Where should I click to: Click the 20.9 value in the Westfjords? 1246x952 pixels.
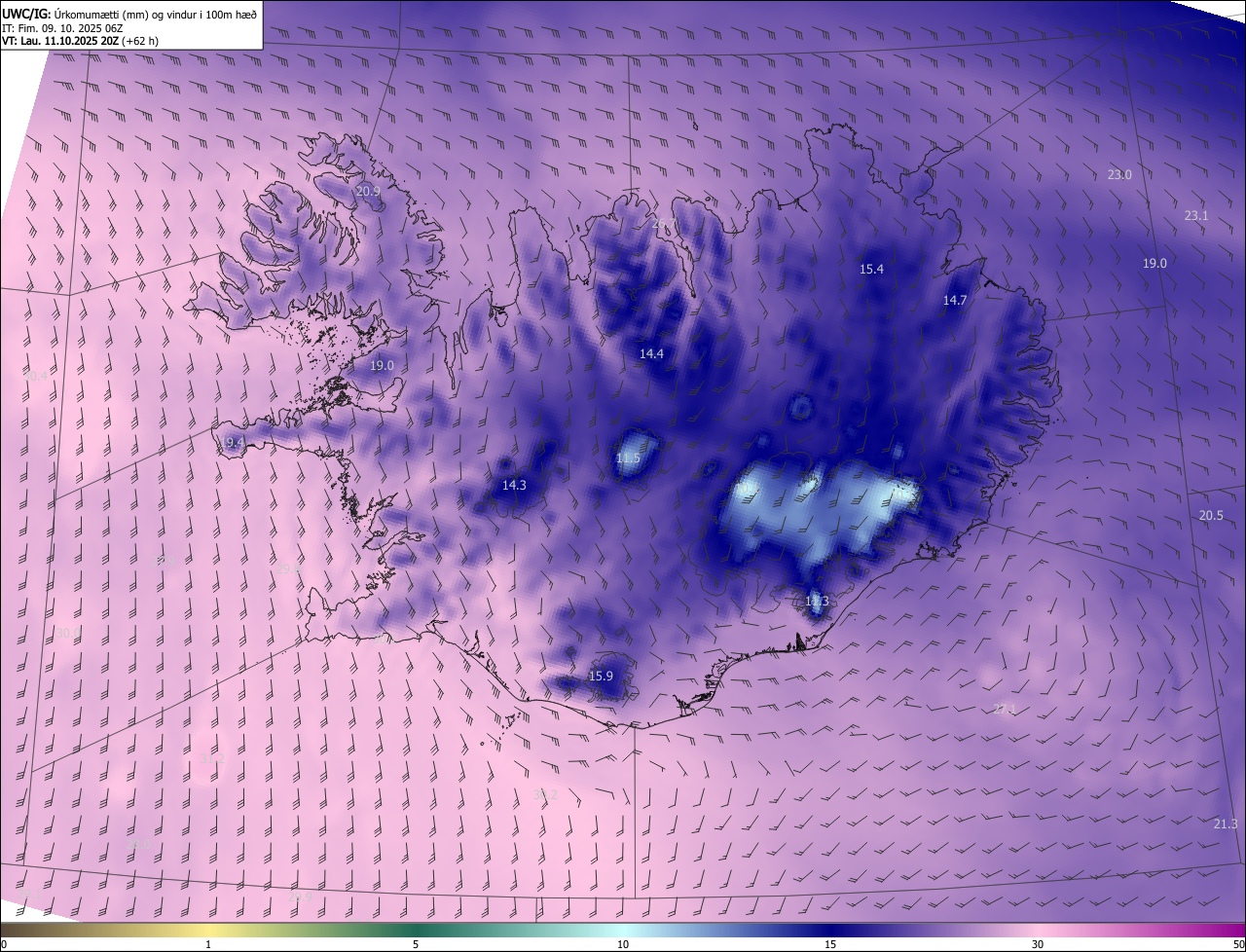pyautogui.click(x=368, y=192)
